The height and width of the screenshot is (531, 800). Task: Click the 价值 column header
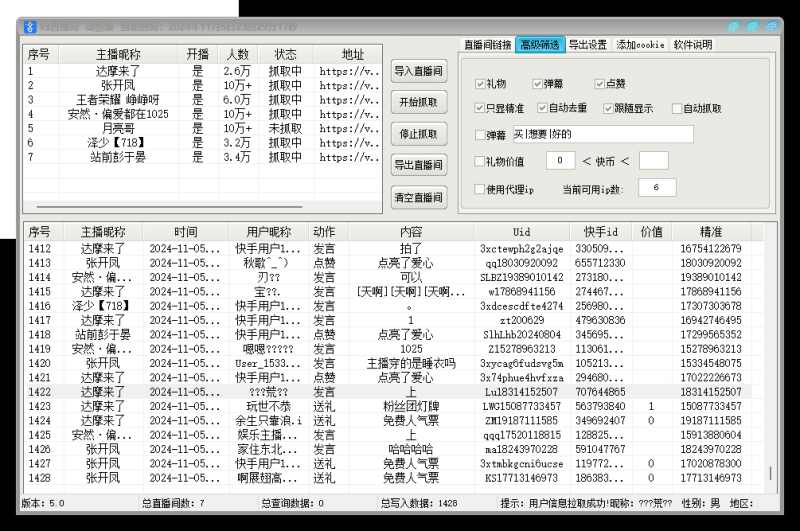point(652,232)
